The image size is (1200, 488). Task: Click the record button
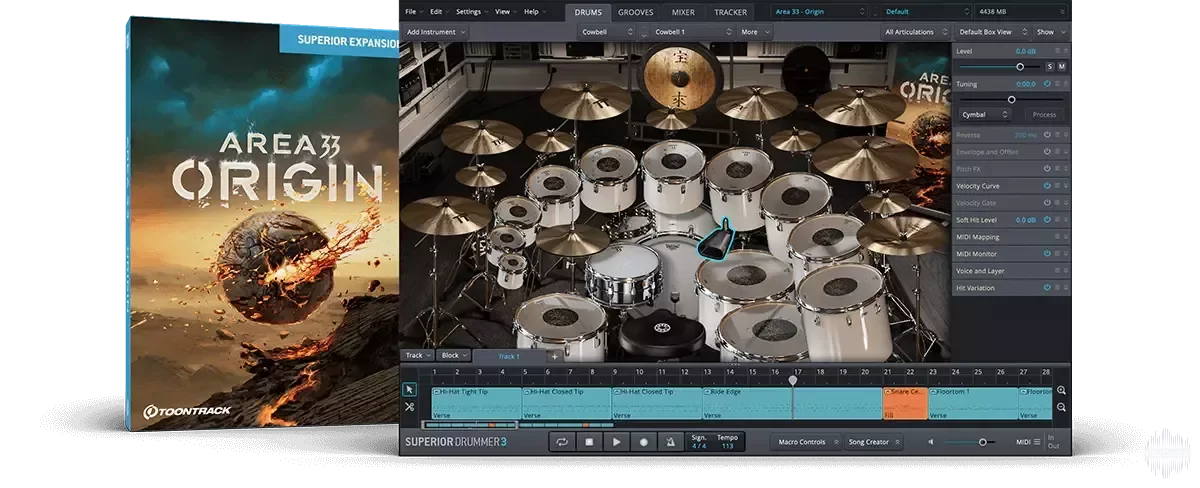click(644, 442)
